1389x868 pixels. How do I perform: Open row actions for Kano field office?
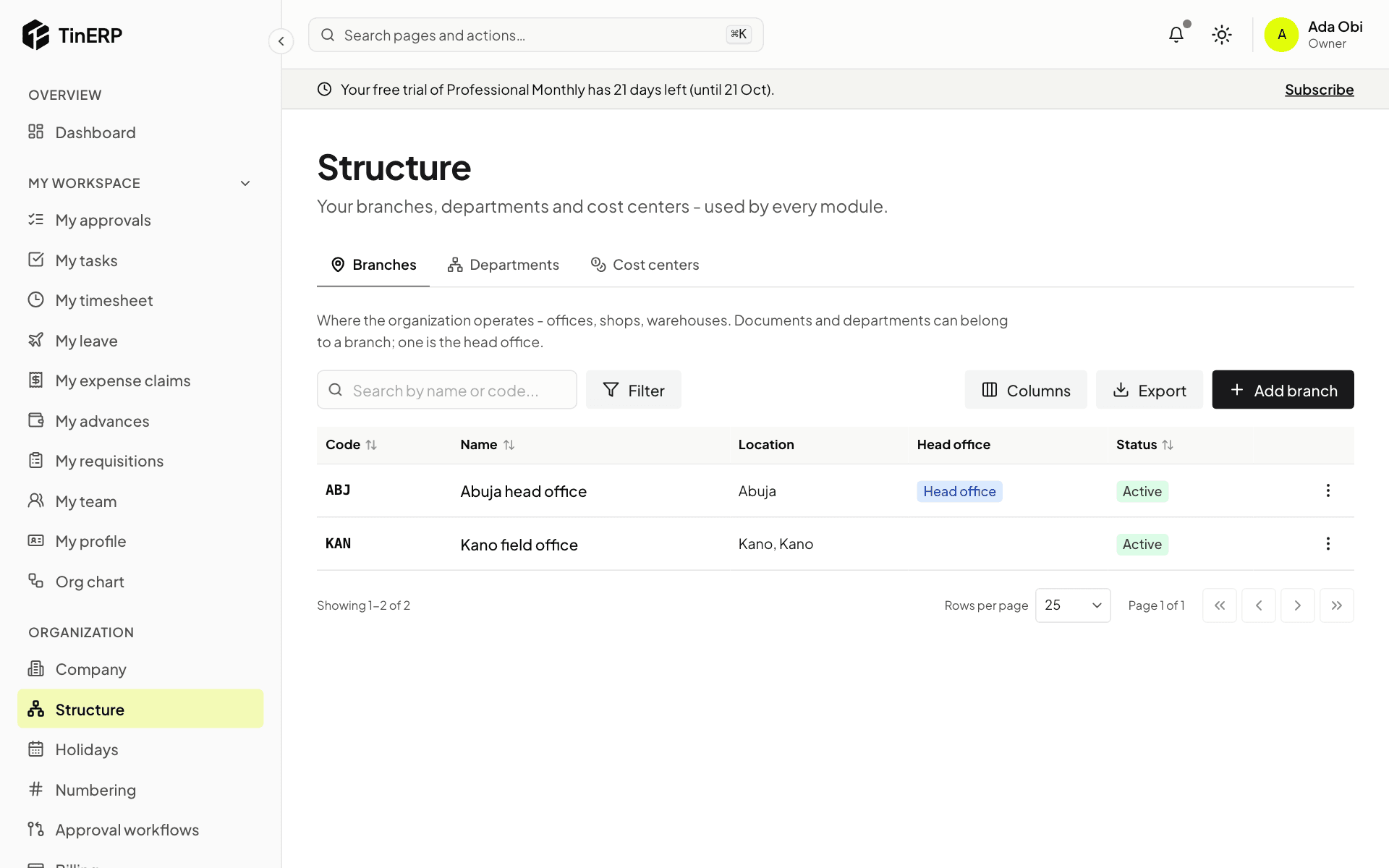[x=1328, y=544]
